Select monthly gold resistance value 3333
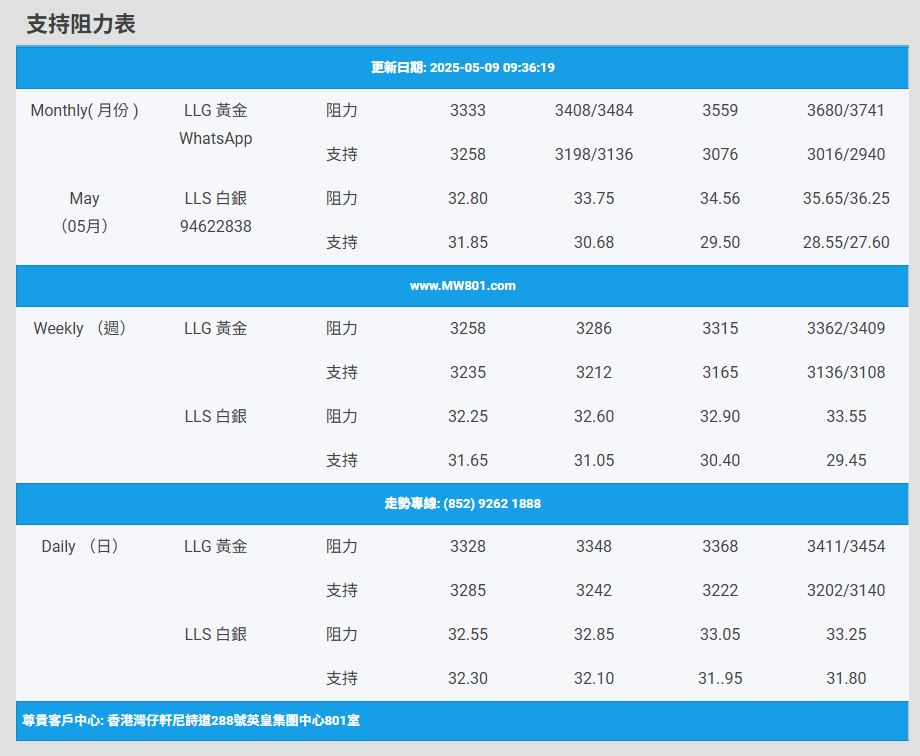 [468, 110]
